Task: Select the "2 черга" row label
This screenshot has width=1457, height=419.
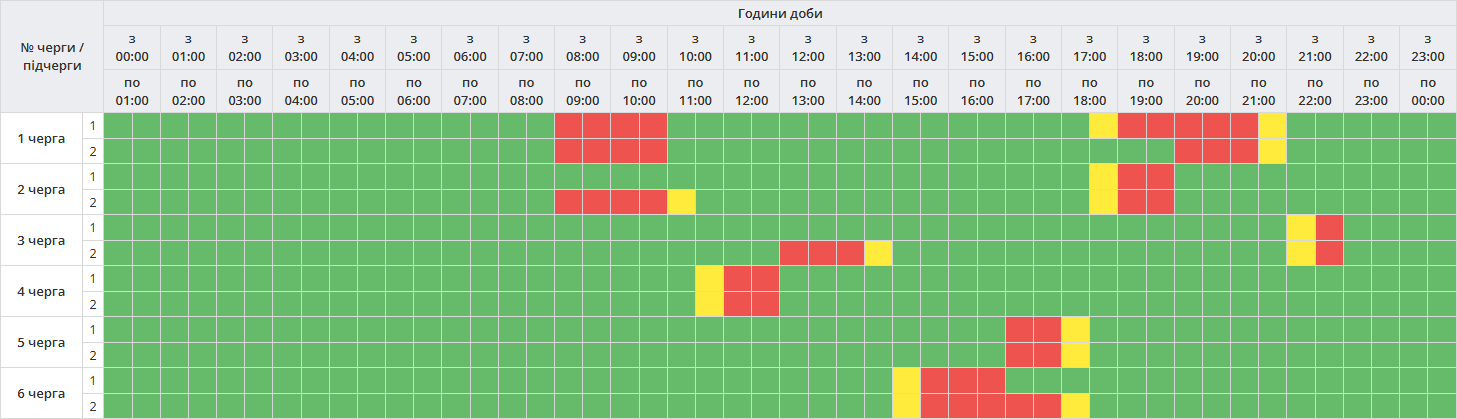Action: pyautogui.click(x=42, y=189)
